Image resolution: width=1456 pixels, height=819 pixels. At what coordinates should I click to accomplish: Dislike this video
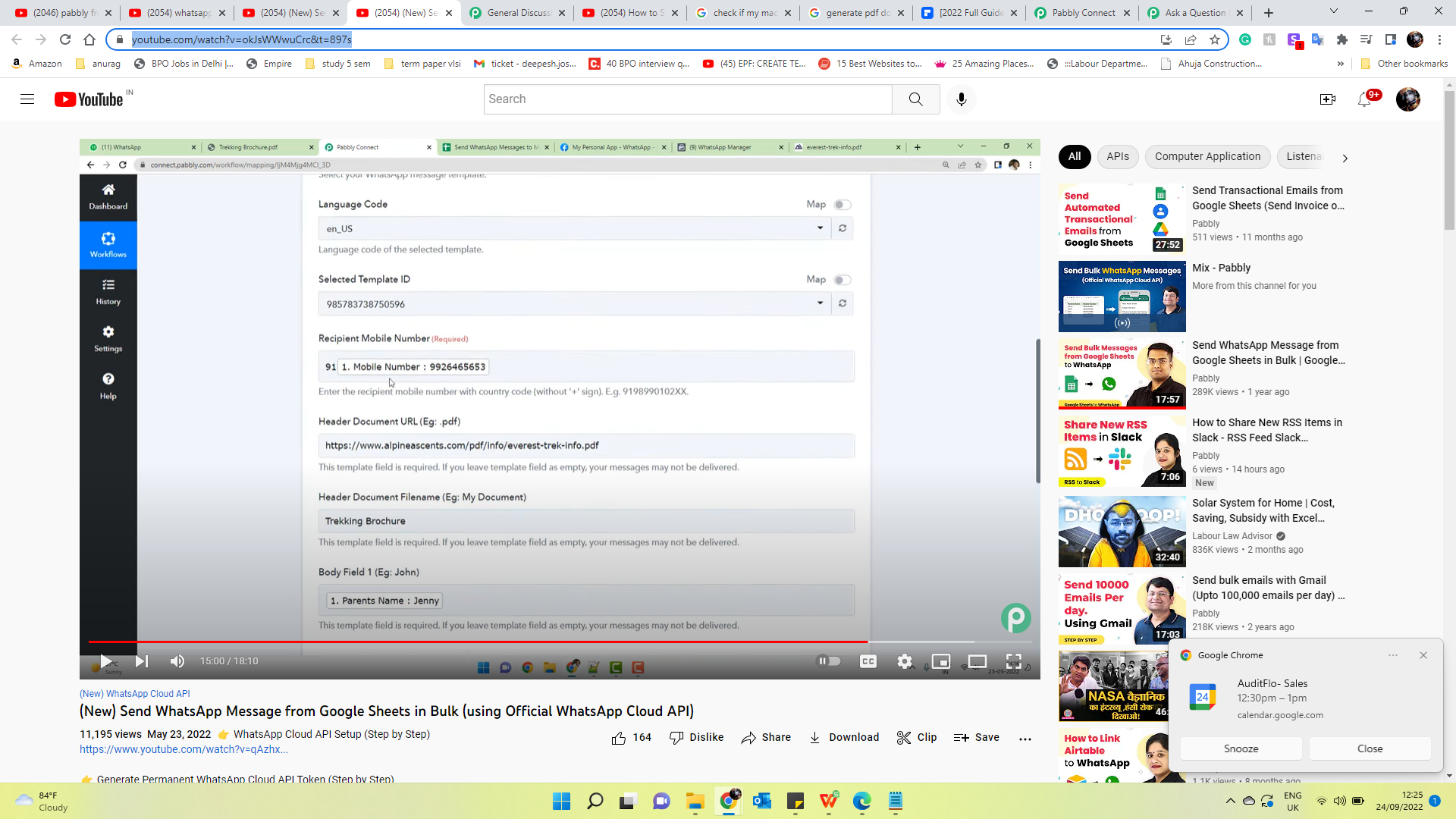pos(696,738)
